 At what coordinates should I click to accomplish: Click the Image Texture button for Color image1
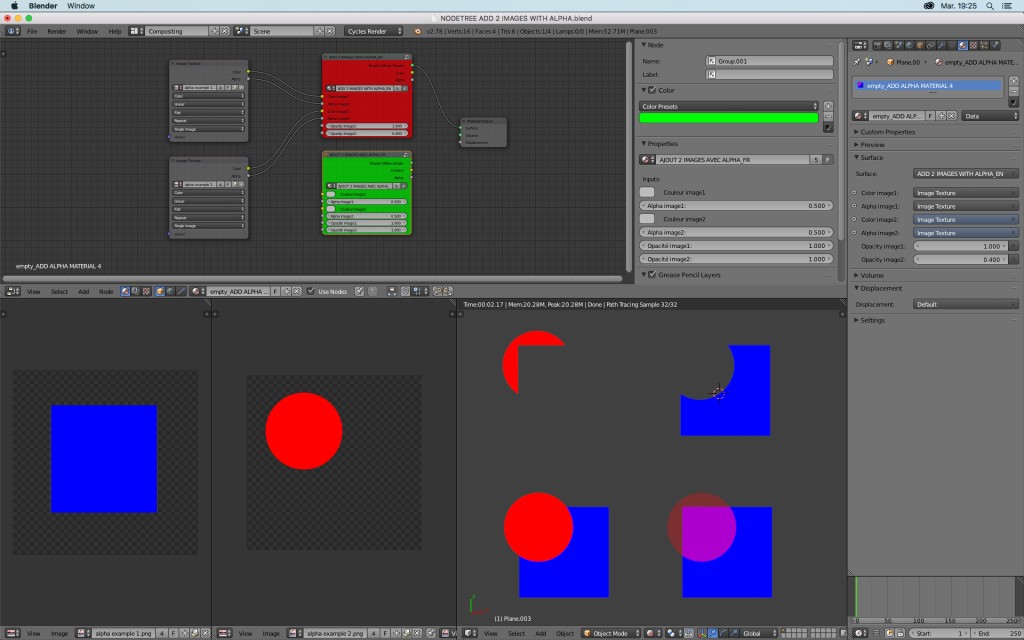(965, 192)
